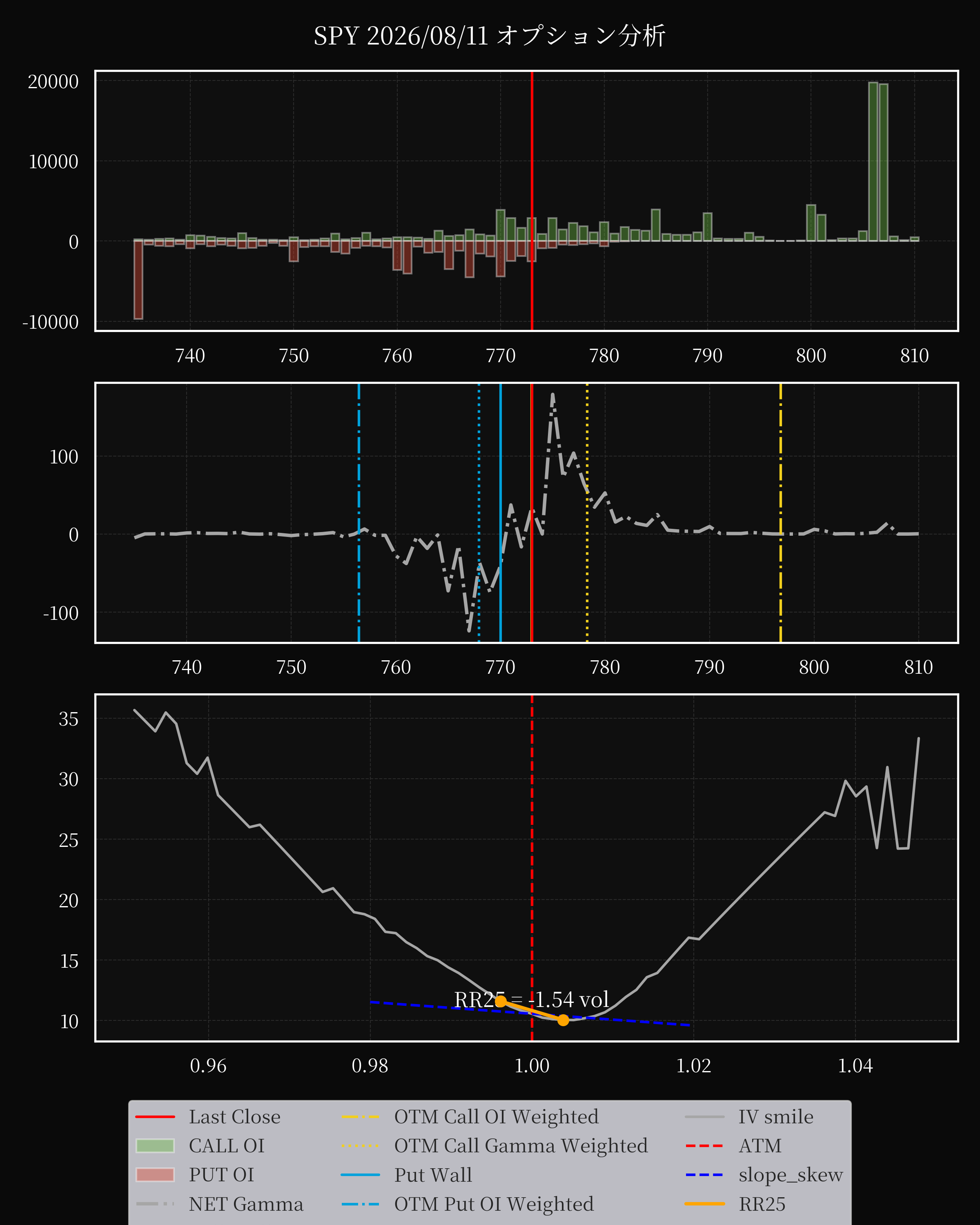
Task: Click the 'ATM' legend label
Action: (760, 1146)
